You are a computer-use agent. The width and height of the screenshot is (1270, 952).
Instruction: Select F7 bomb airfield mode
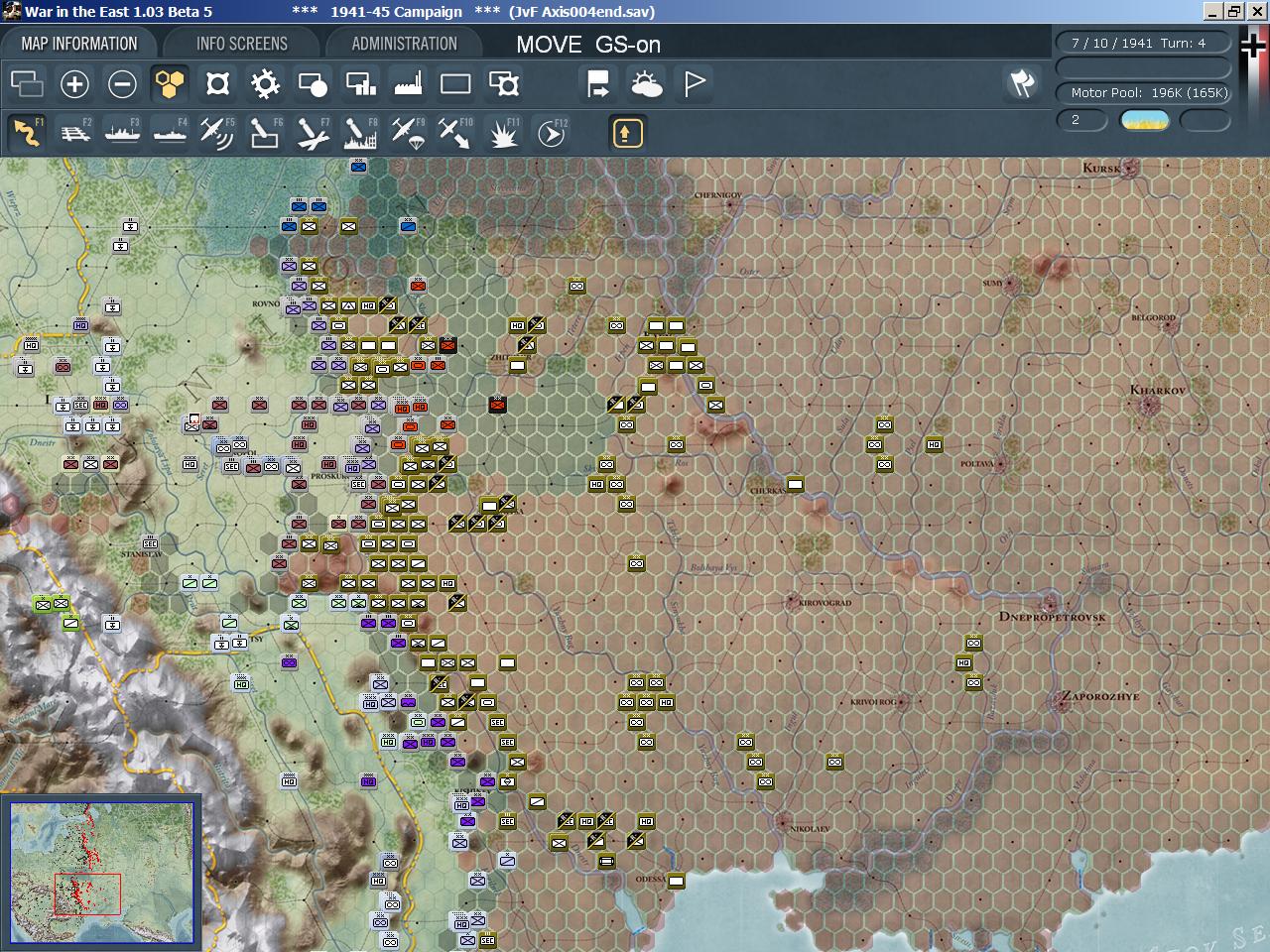pyautogui.click(x=313, y=132)
